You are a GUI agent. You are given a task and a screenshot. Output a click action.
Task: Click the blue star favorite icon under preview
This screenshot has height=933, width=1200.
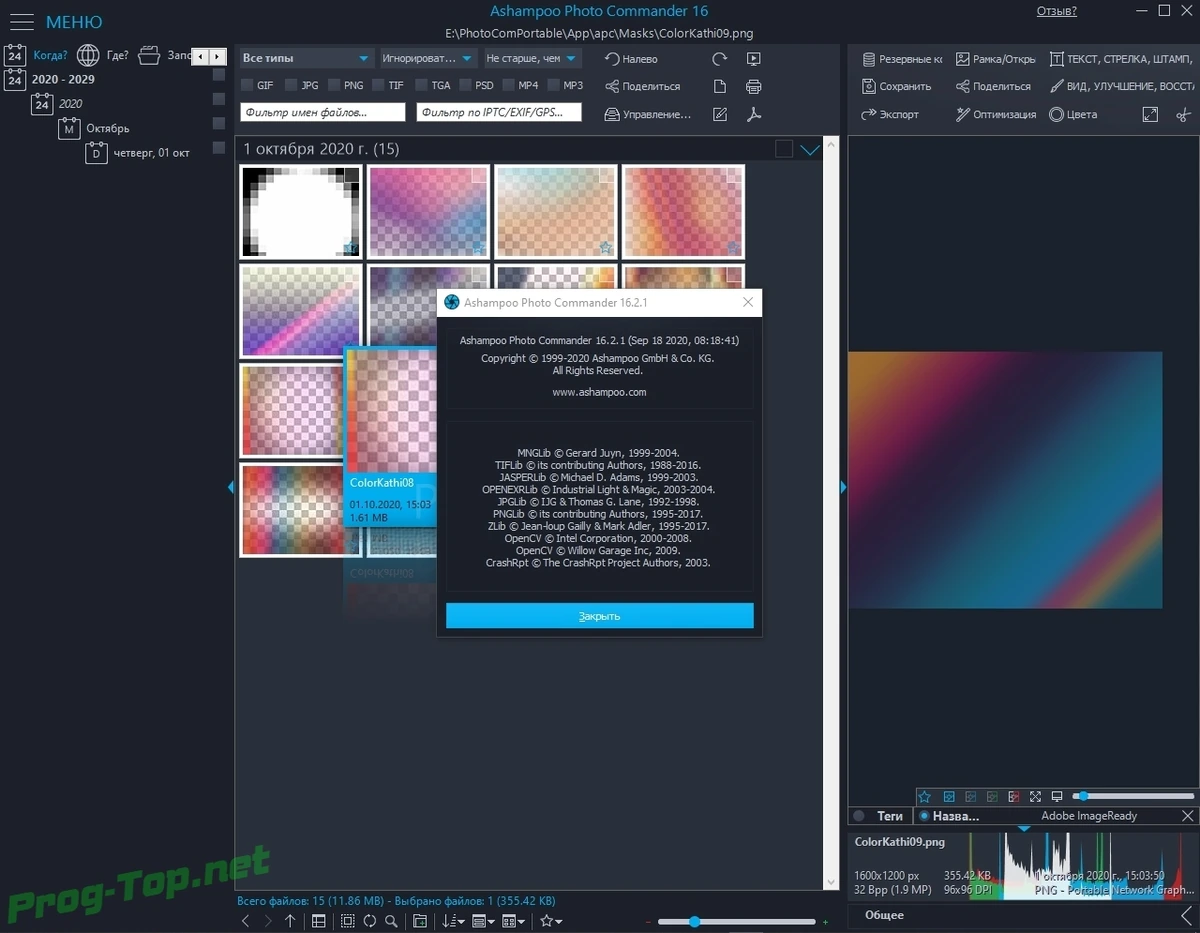[x=924, y=797]
